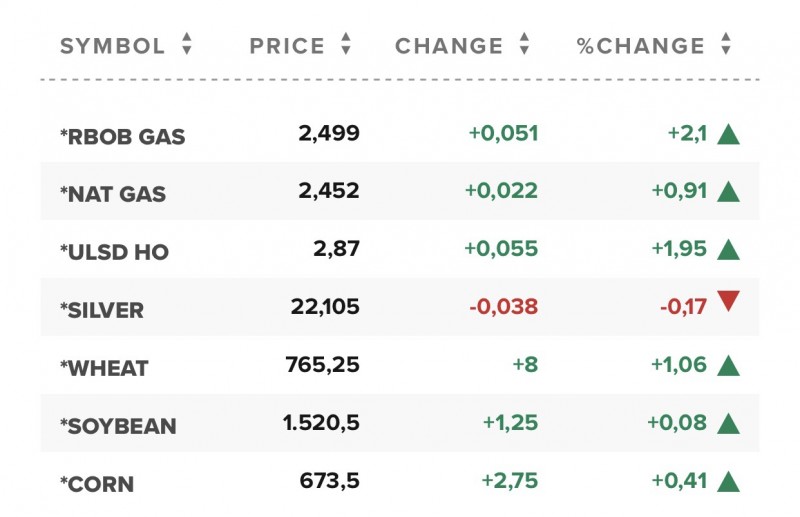Open the *SILVER symbol link
Image resolution: width=800 pixels, height=517 pixels.
pyautogui.click(x=102, y=310)
